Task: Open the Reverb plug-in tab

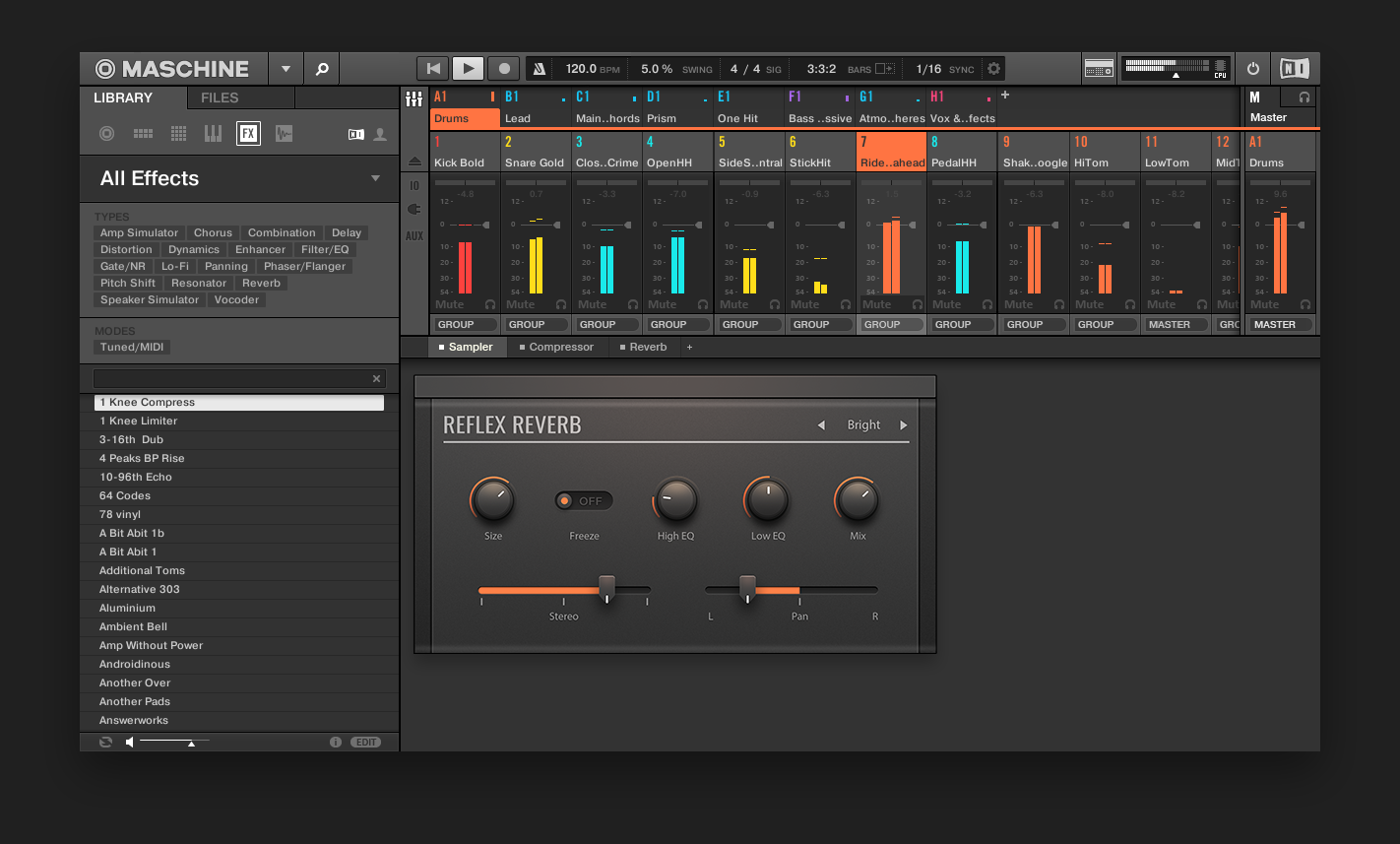Action: tap(643, 347)
